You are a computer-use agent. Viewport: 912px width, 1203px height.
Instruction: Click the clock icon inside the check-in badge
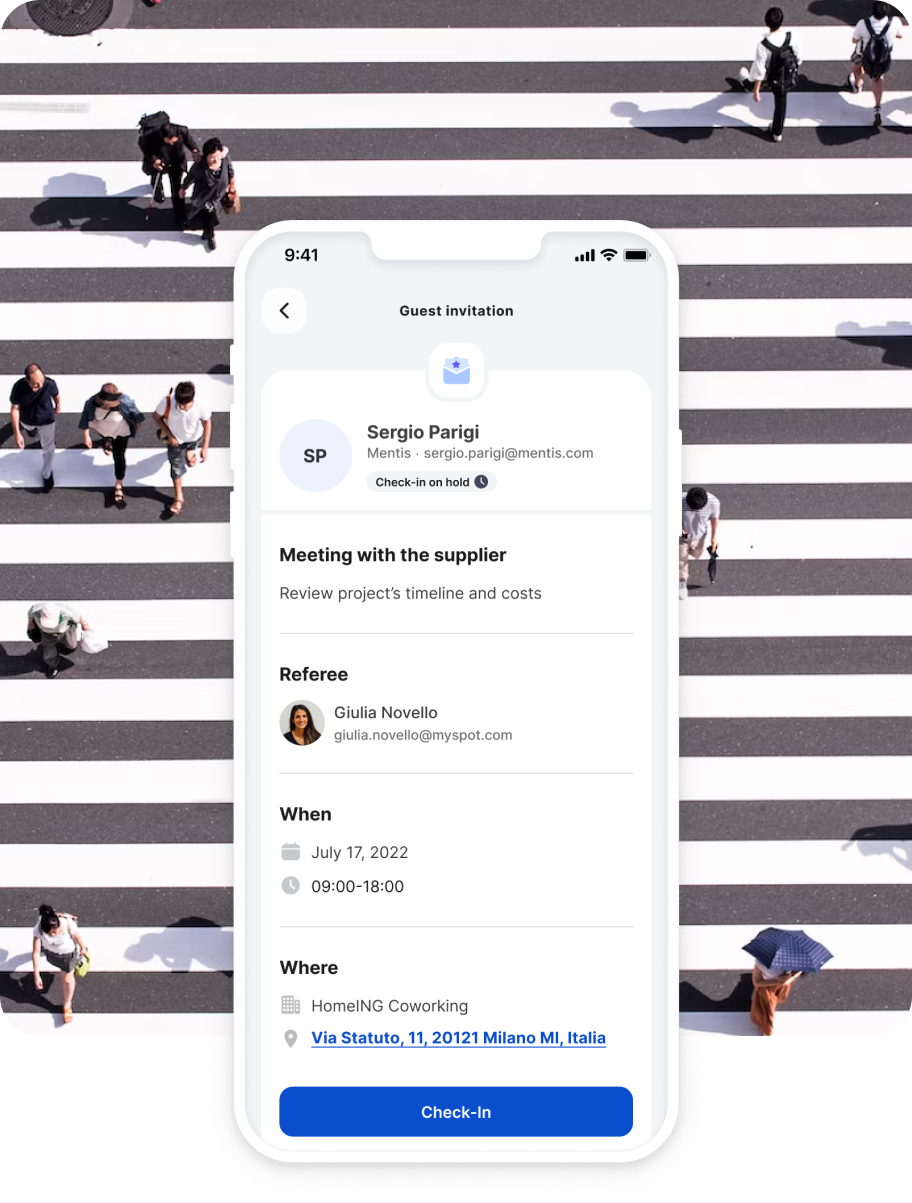481,481
